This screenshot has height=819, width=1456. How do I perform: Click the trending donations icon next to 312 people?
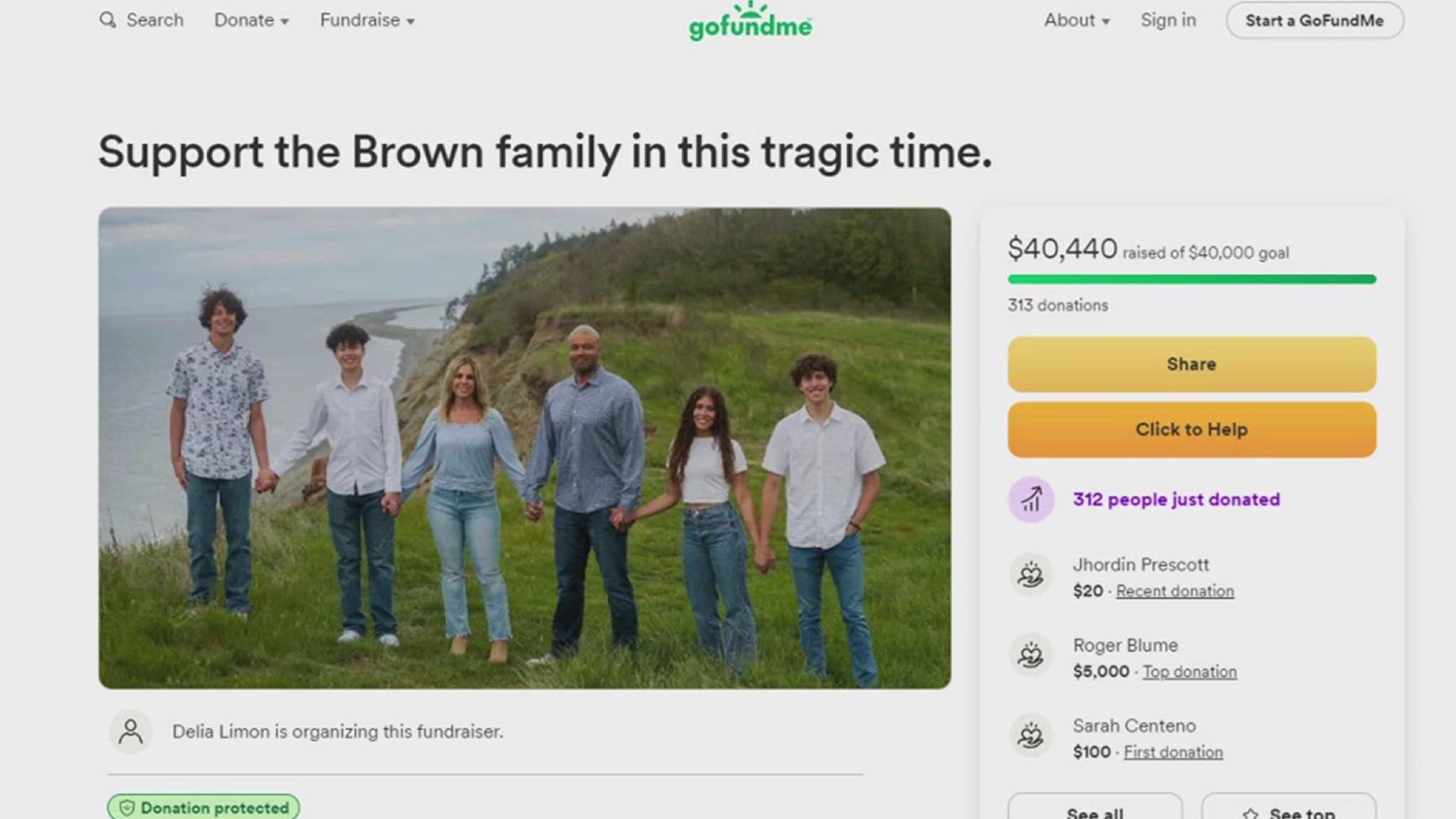pyautogui.click(x=1033, y=499)
